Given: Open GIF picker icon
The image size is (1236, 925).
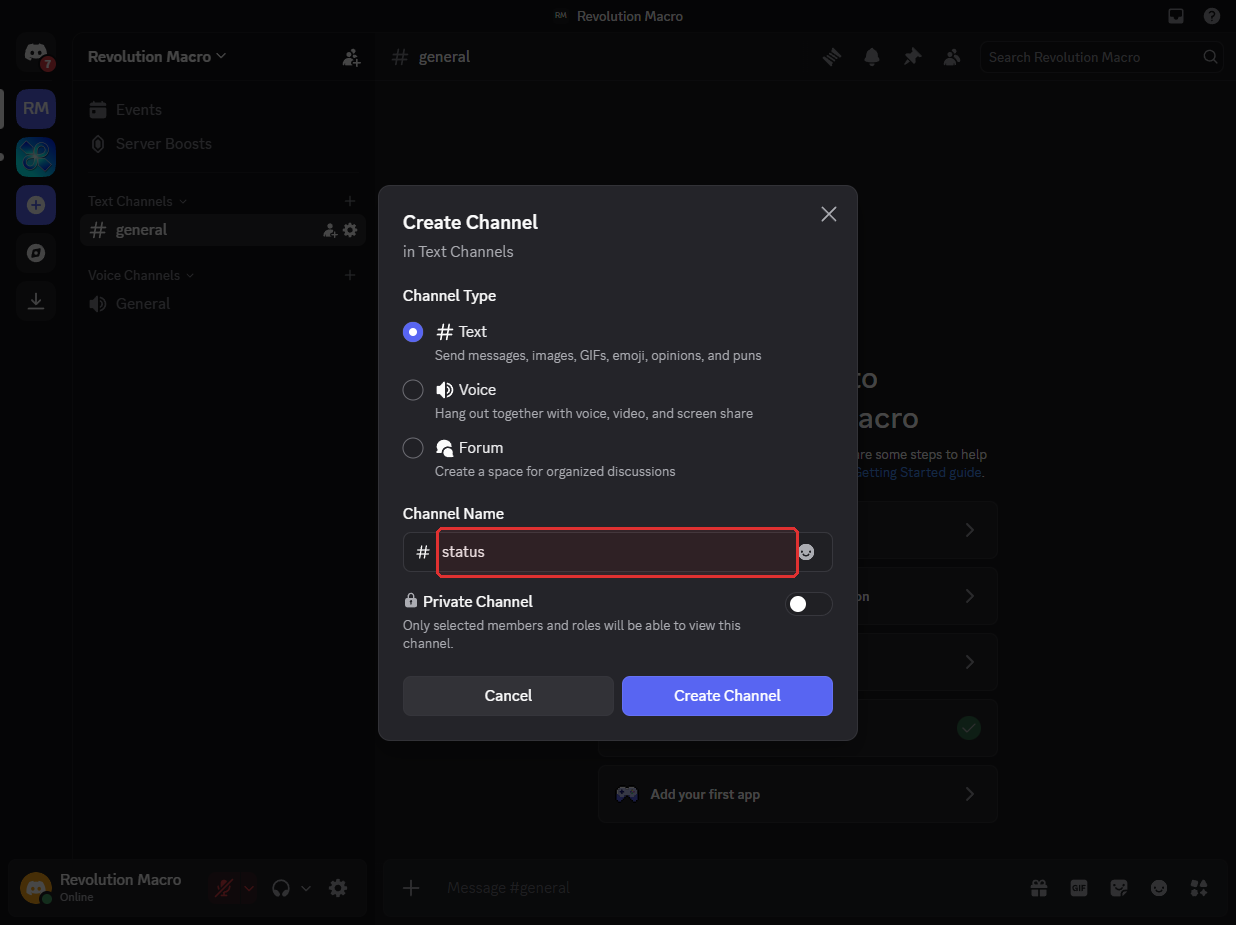Looking at the screenshot, I should [1079, 888].
